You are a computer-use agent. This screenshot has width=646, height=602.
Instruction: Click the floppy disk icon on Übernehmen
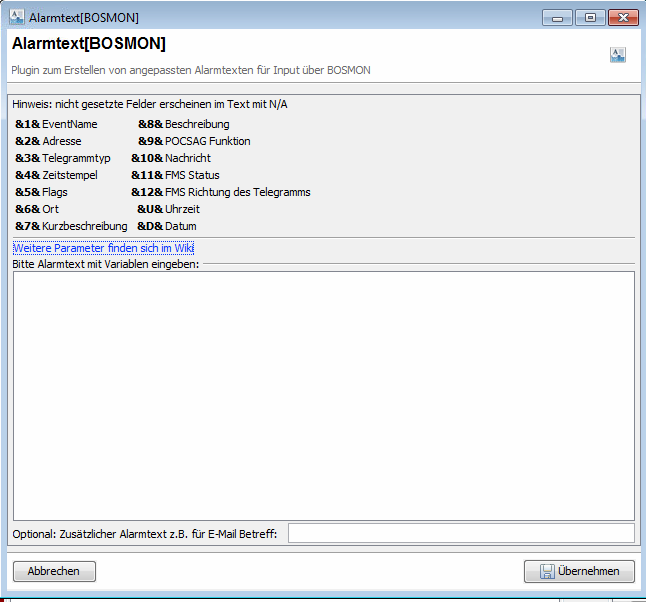tap(547, 571)
